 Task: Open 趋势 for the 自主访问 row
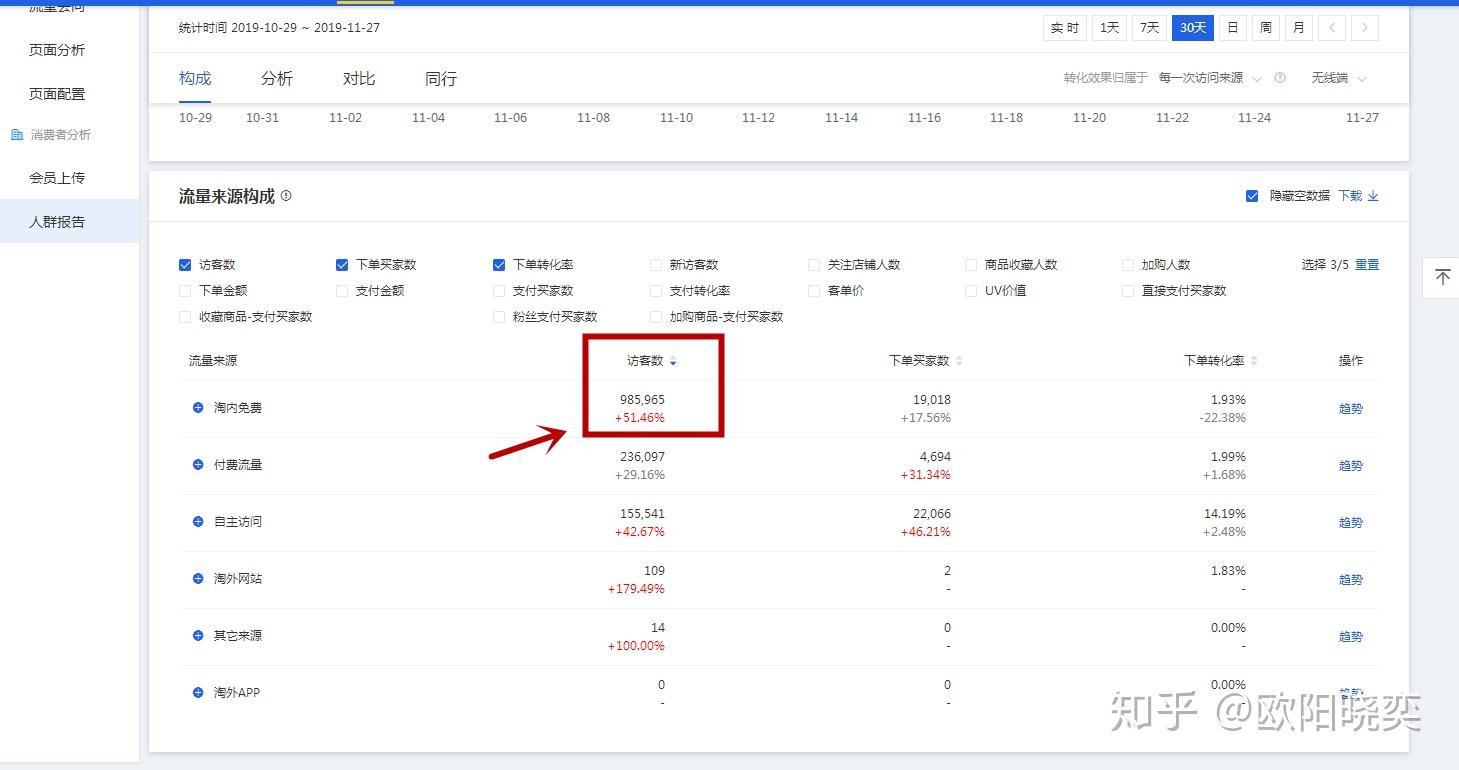(1351, 522)
